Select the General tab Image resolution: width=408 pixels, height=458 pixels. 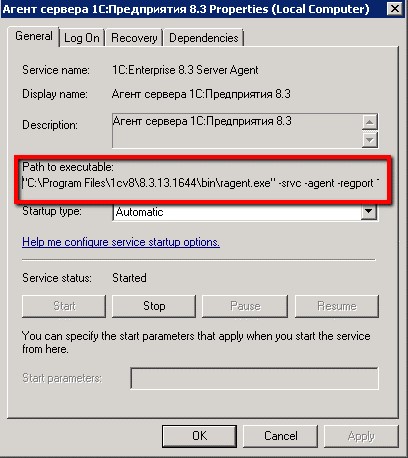pos(34,36)
